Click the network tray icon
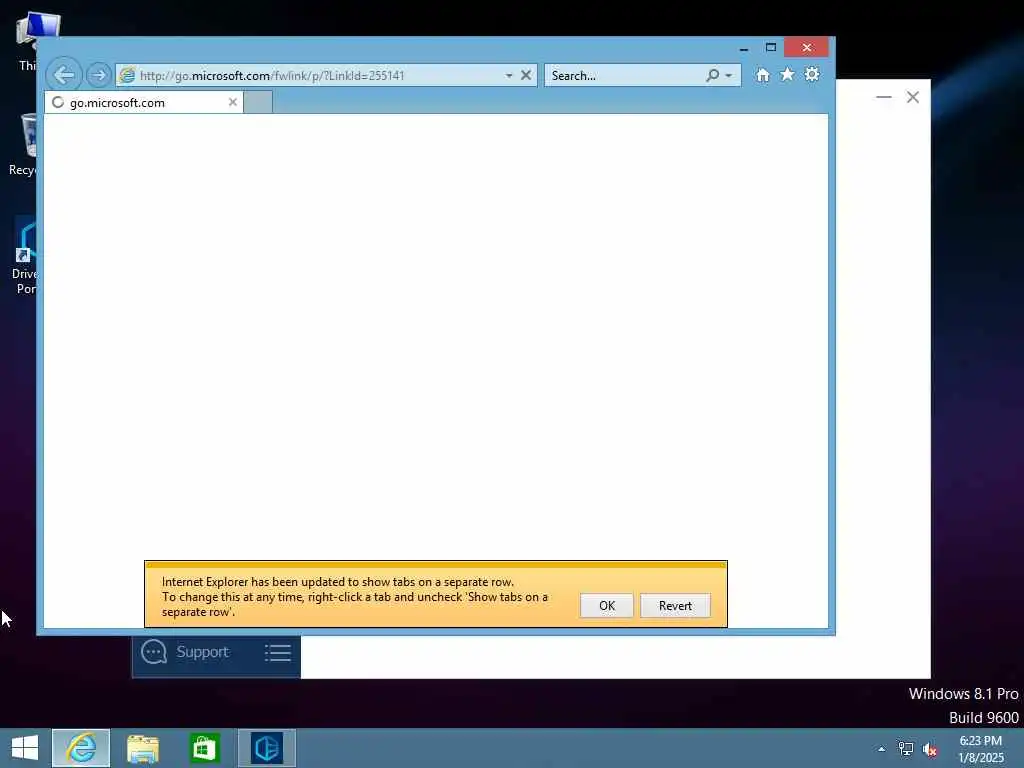This screenshot has height=768, width=1024. point(906,749)
